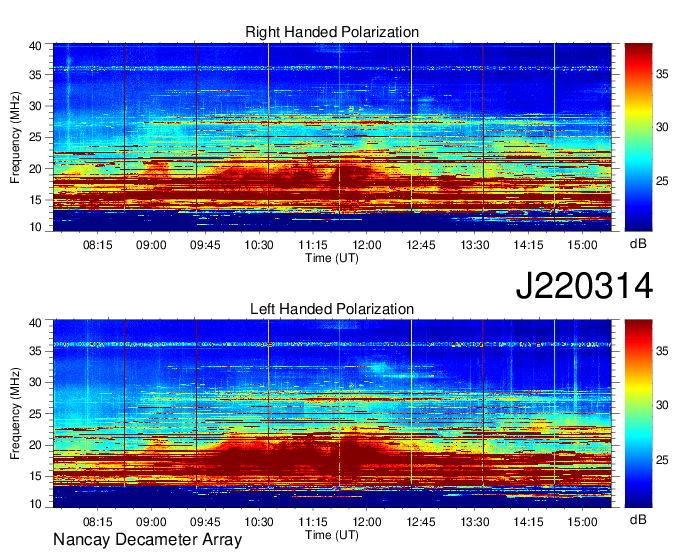Screen dimensions: 680x552
Task: Click the Left Handed Polarization color scale bar
Action: (638, 414)
